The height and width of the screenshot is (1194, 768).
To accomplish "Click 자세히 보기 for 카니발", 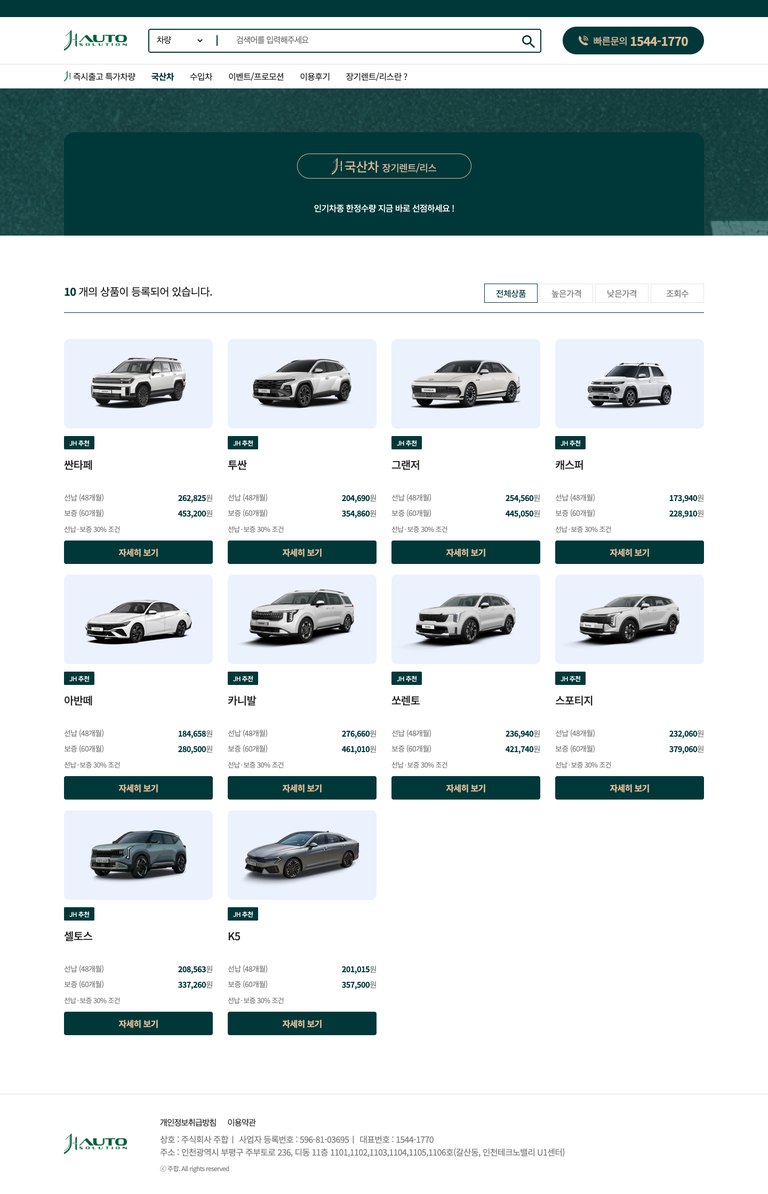I will pyautogui.click(x=301, y=787).
